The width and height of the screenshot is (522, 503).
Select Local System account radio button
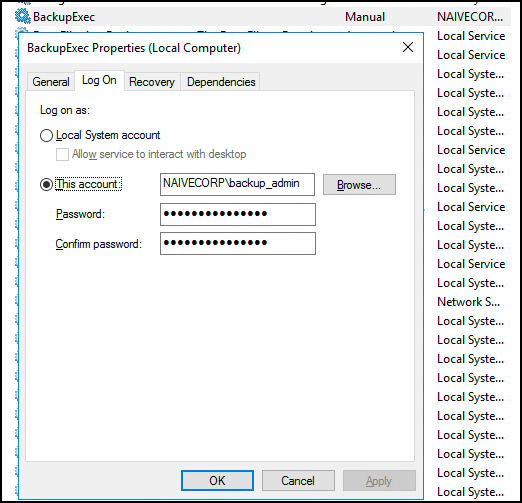point(46,136)
